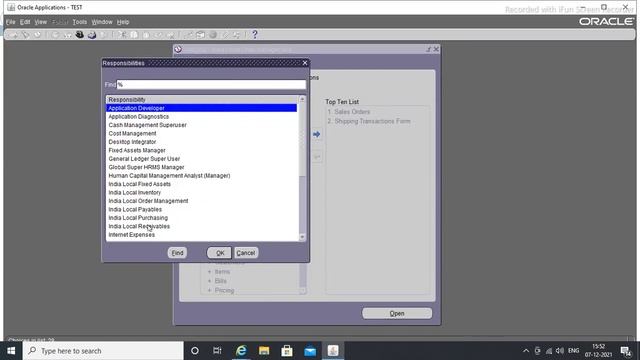
Task: Click the Find button in Responsibilities dialog
Action: (x=177, y=253)
